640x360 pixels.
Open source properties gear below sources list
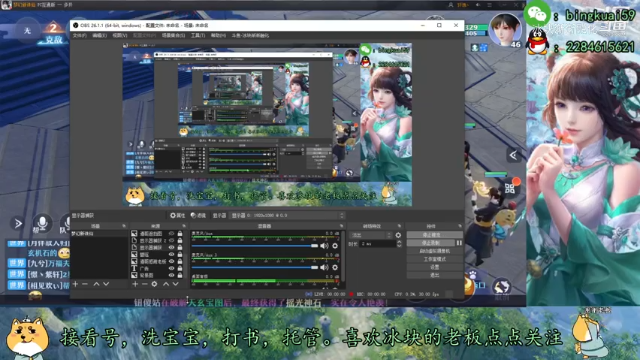point(154,284)
